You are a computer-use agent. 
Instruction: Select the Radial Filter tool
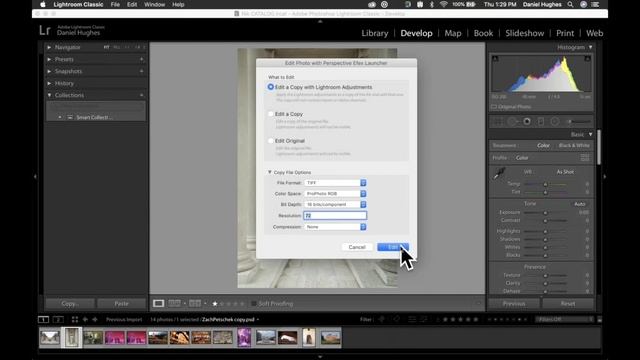555,122
